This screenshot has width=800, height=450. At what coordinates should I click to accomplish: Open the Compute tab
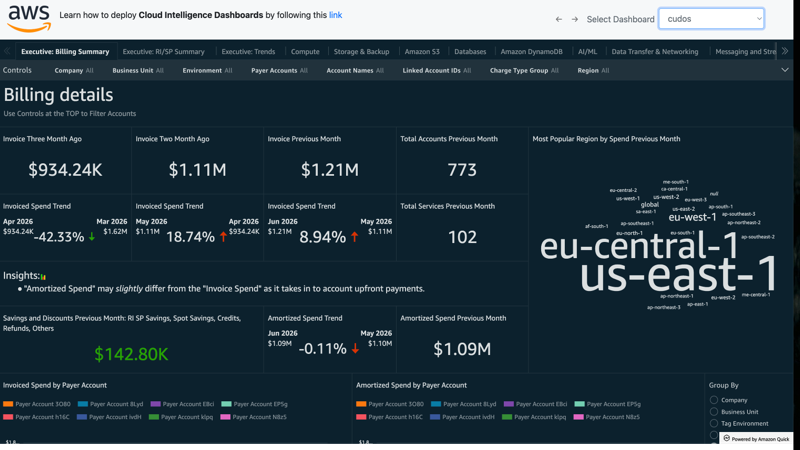coord(305,52)
